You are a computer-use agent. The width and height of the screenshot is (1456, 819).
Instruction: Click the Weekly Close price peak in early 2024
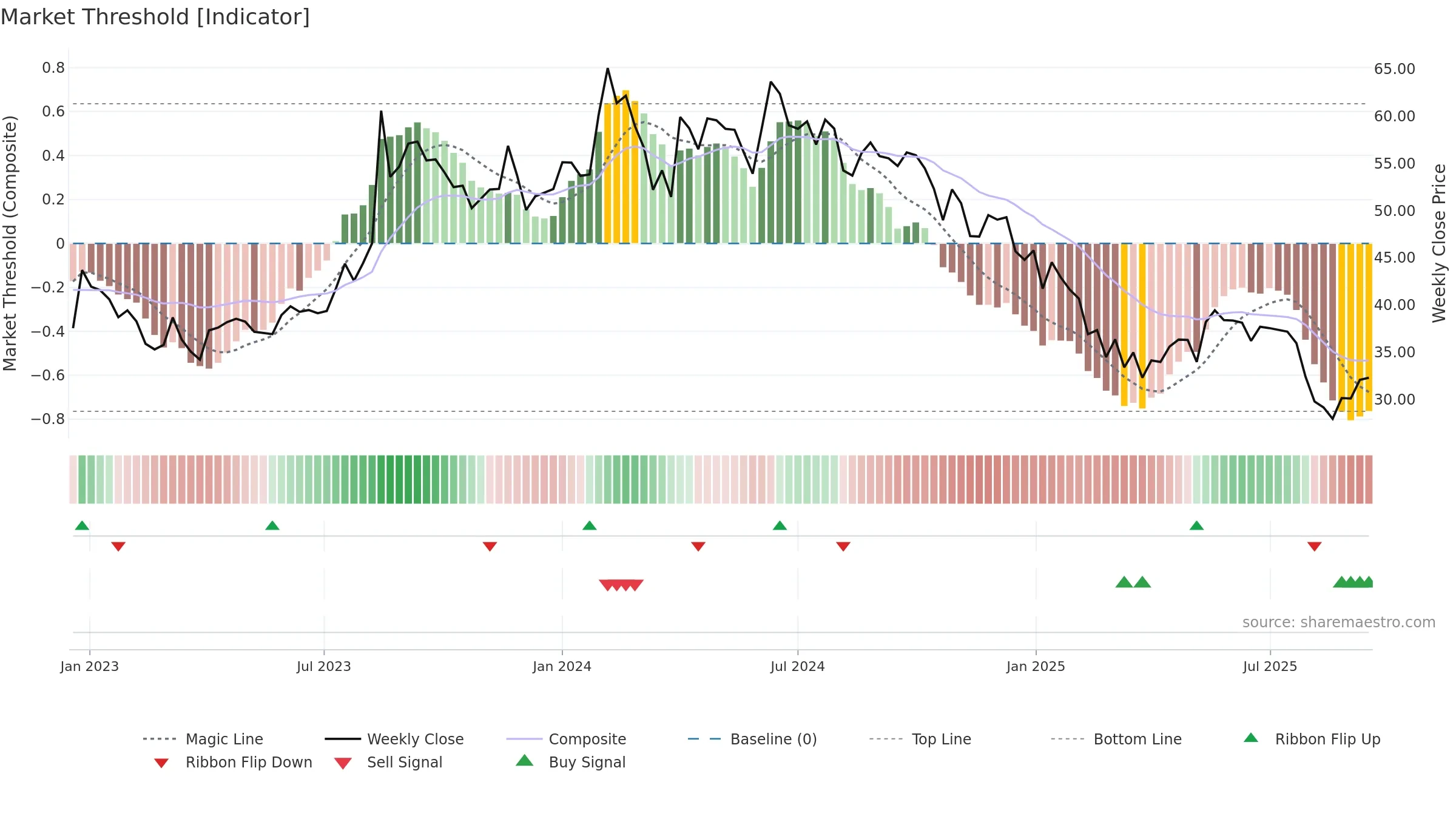(607, 69)
